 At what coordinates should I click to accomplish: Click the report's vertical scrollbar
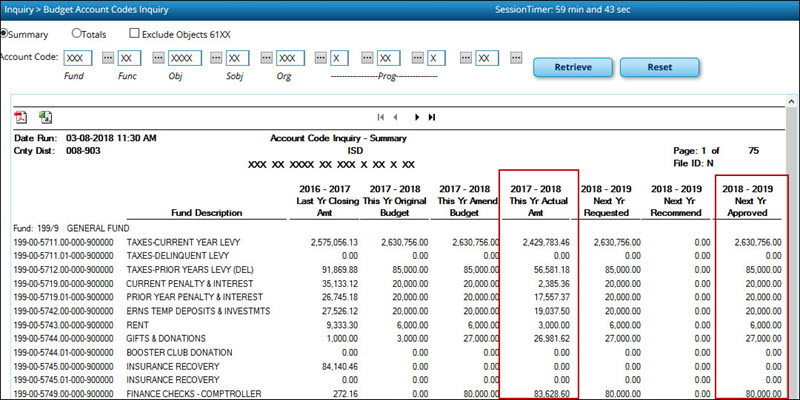pos(793,250)
